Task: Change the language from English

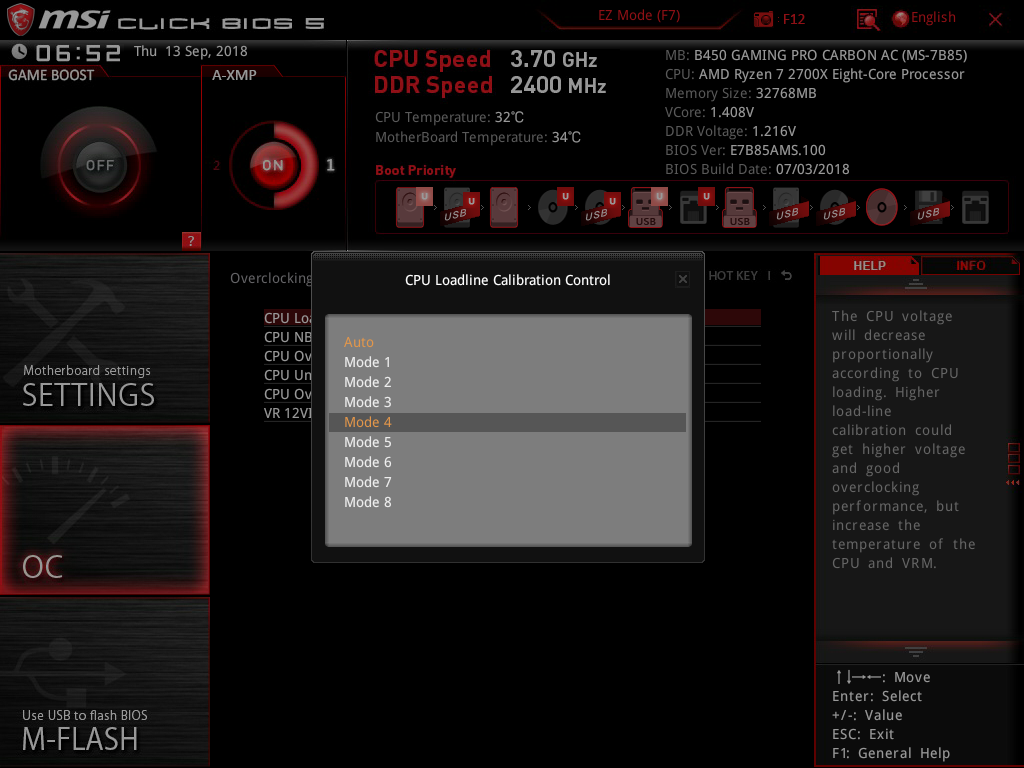Action: [x=933, y=18]
